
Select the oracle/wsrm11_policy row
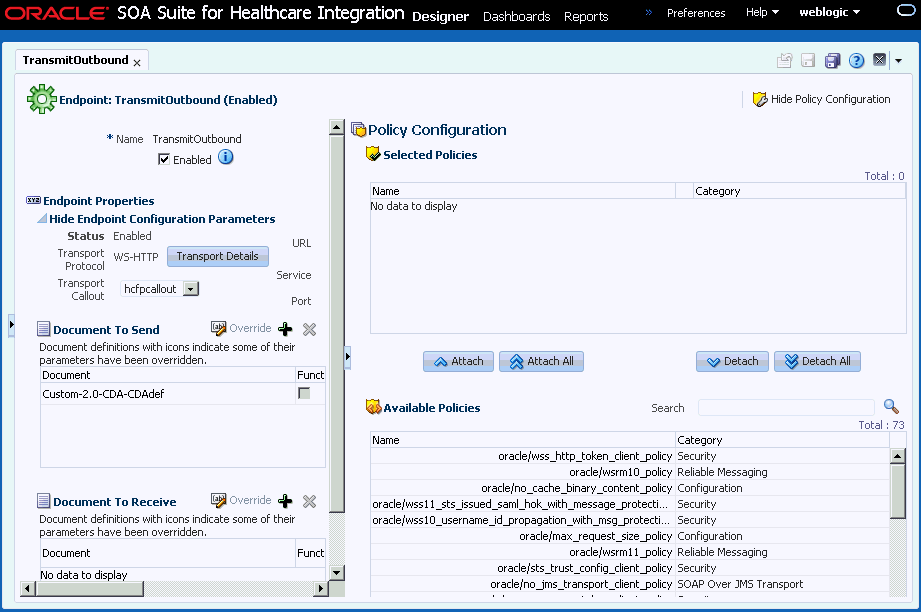coord(630,552)
